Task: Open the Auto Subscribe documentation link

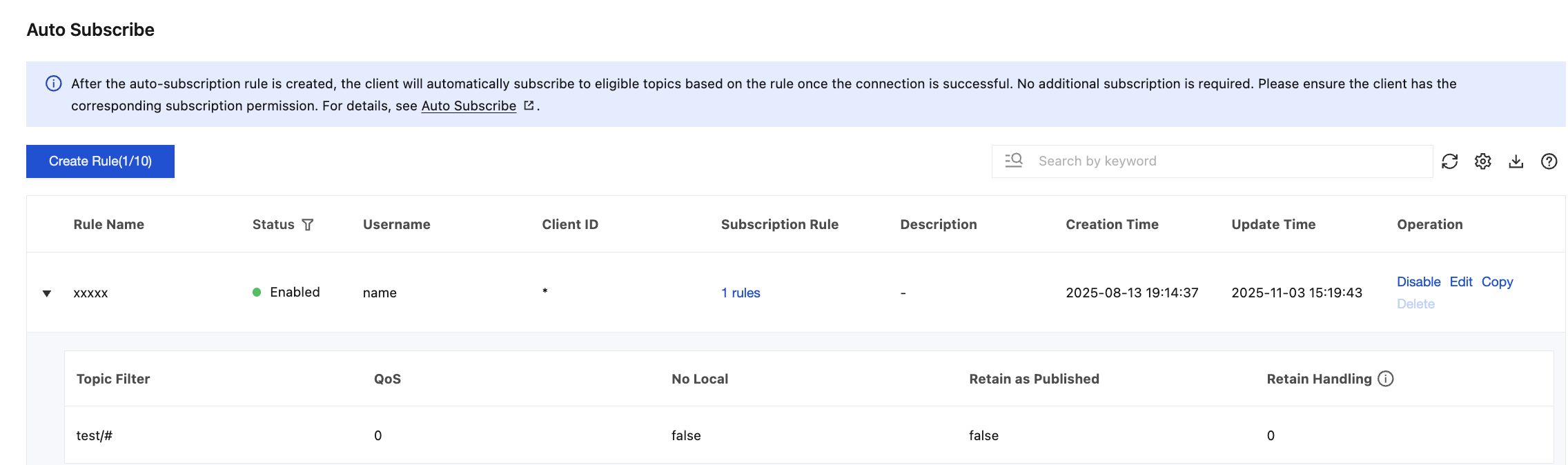Action: tap(469, 106)
